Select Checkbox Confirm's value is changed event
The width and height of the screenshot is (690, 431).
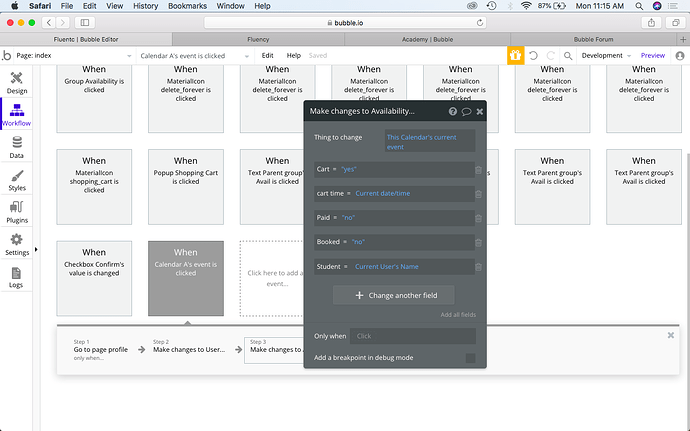click(94, 278)
